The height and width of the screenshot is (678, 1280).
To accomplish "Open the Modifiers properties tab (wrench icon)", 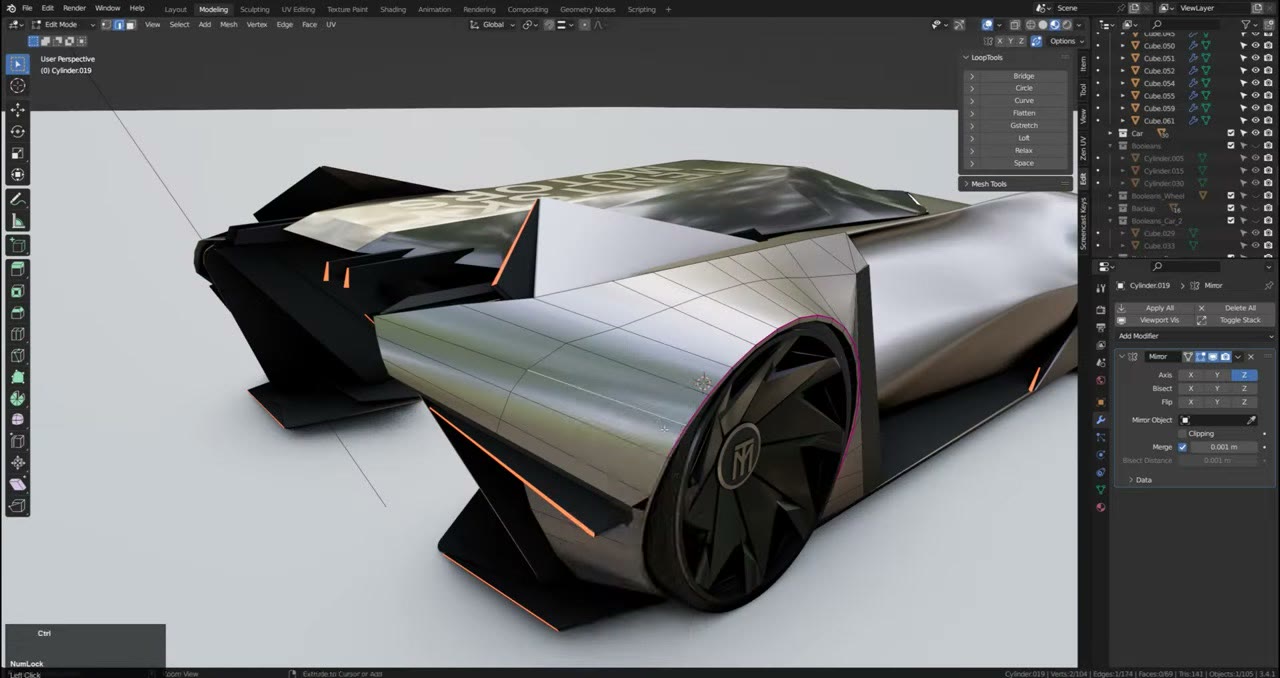I will [x=1101, y=421].
